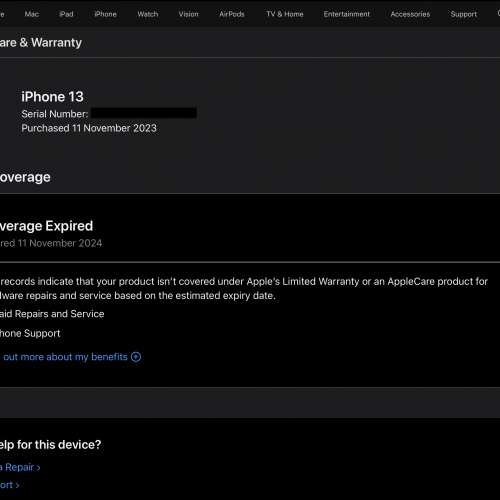Open the 'a Repair' link

point(17,467)
